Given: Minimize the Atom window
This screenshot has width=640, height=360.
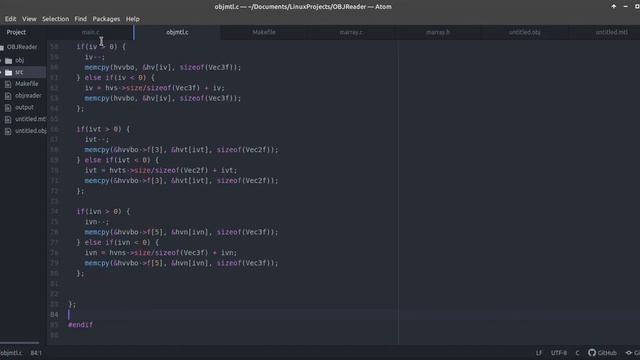Looking at the screenshot, I should click(x=625, y=7).
